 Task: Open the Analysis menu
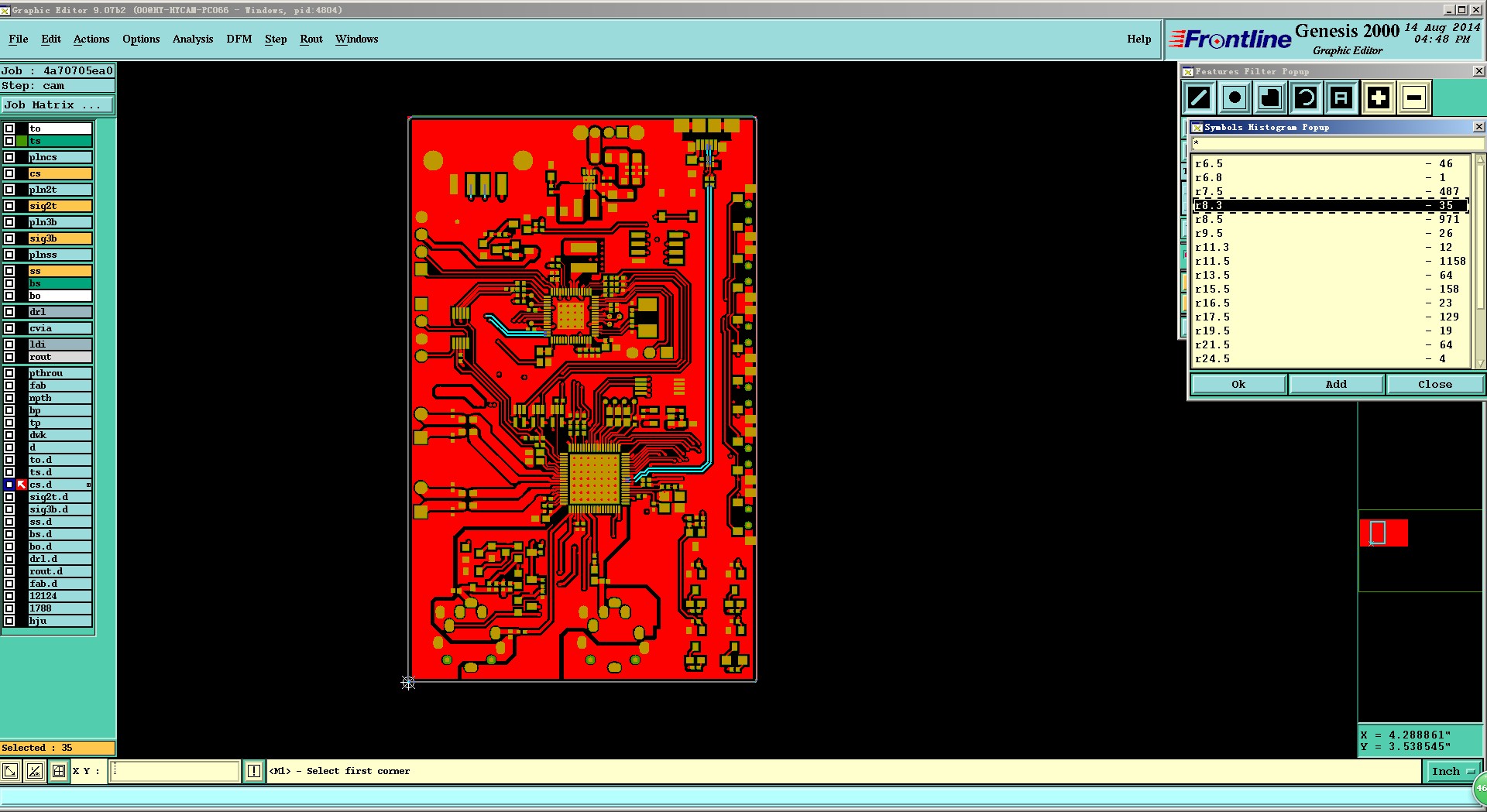[193, 39]
